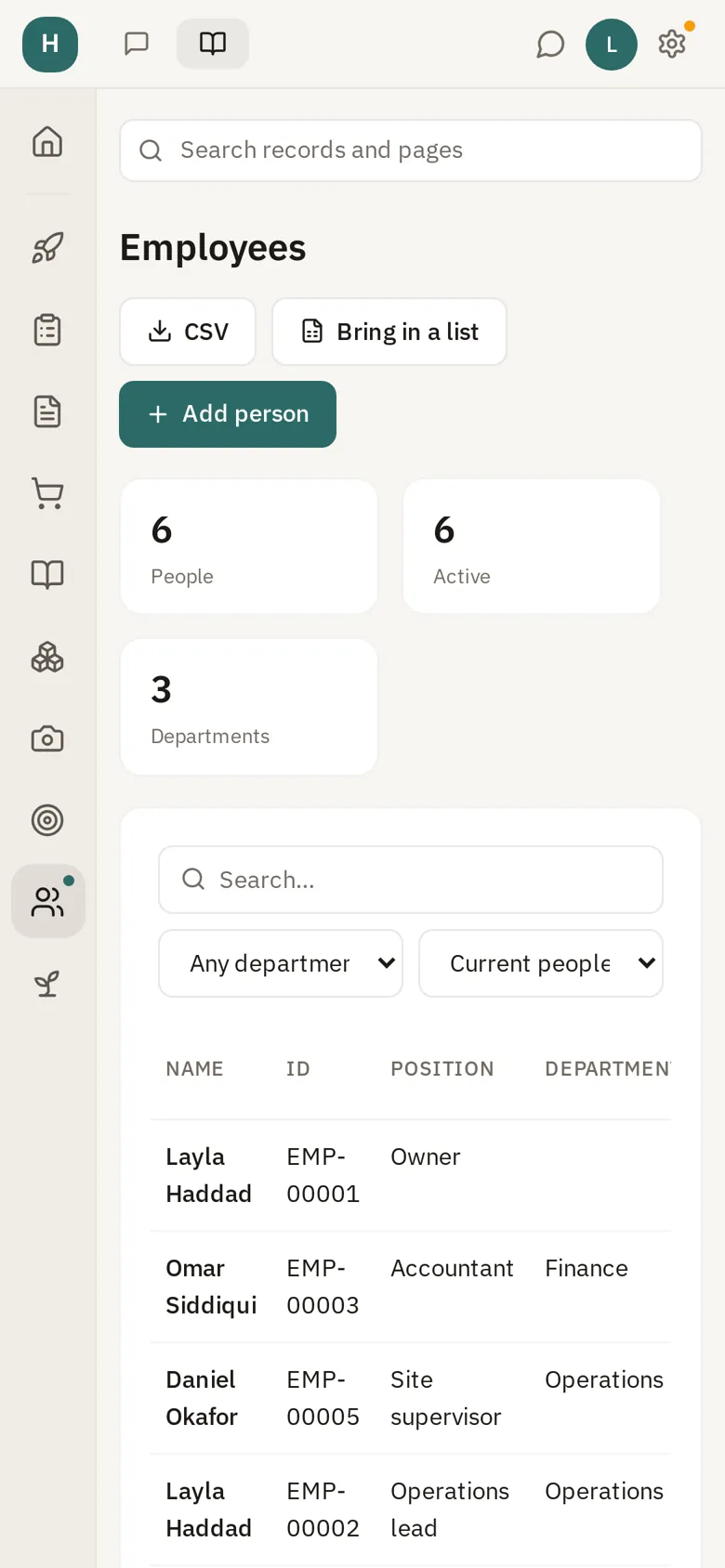The height and width of the screenshot is (1568, 725).
Task: Go to Home in the sidebar
Action: pos(47,142)
